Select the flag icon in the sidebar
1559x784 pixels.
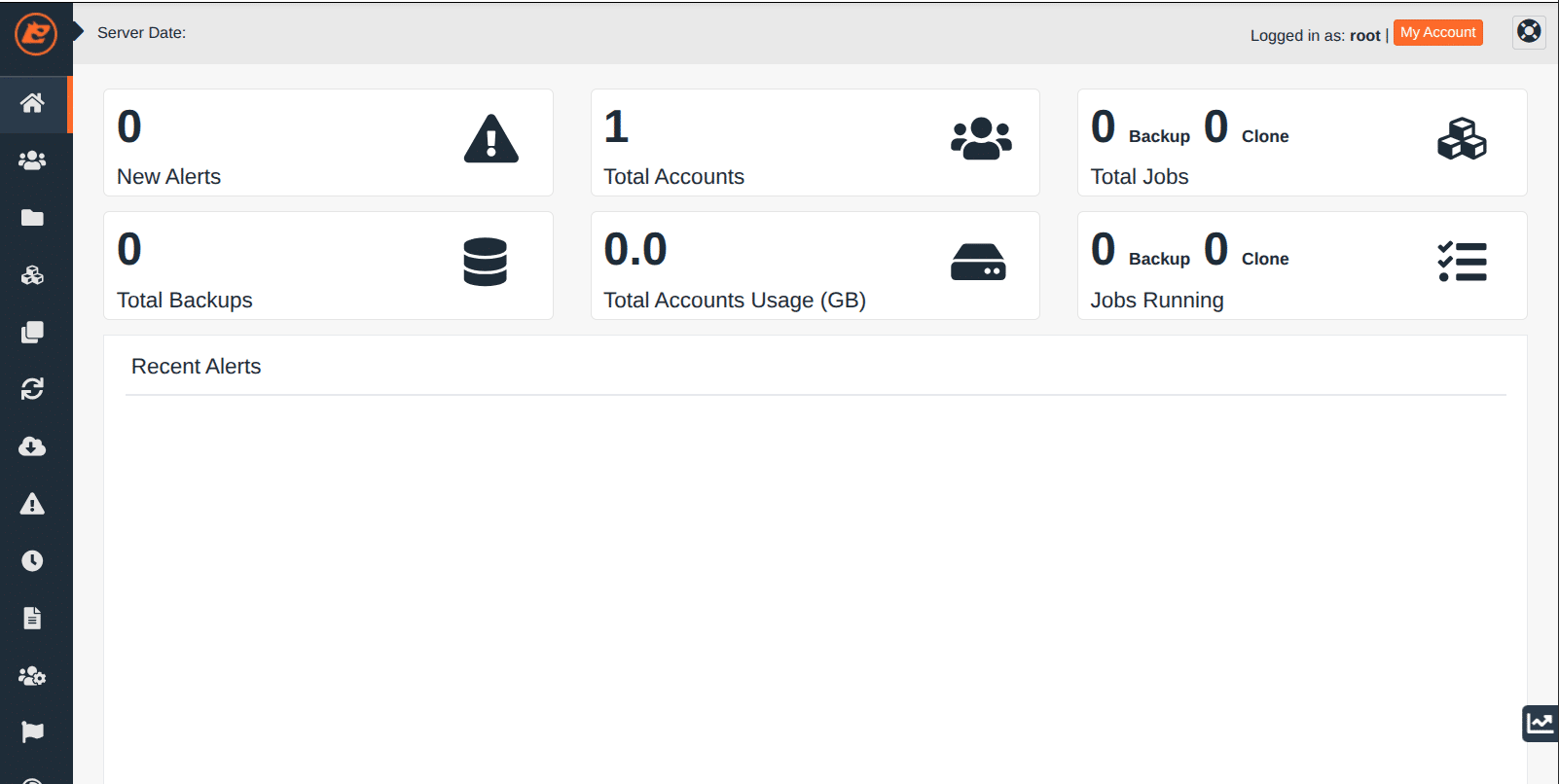point(32,731)
